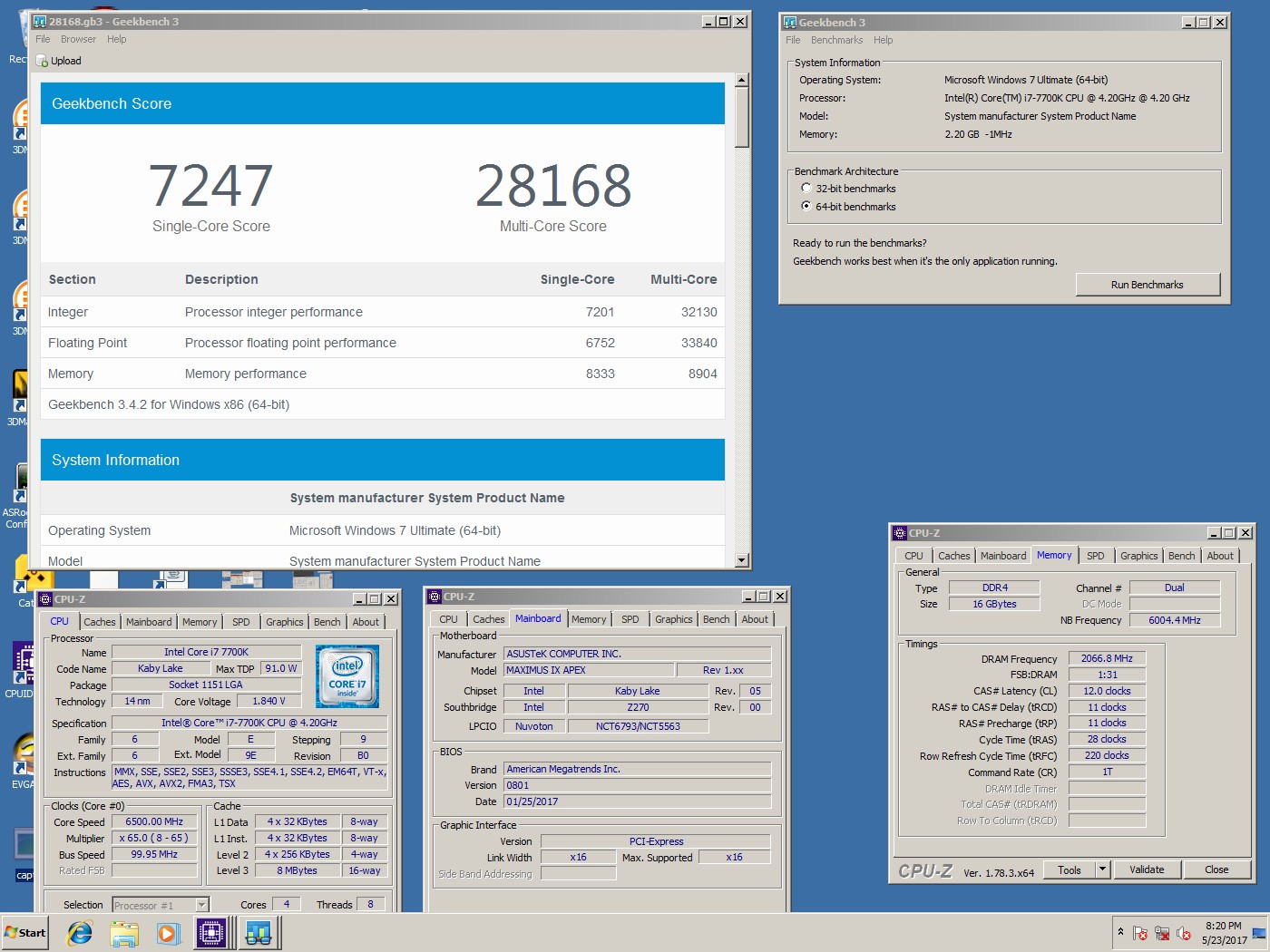The width and height of the screenshot is (1270, 952).
Task: Open About tab in Memory CPU-Z window
Action: click(x=1220, y=556)
